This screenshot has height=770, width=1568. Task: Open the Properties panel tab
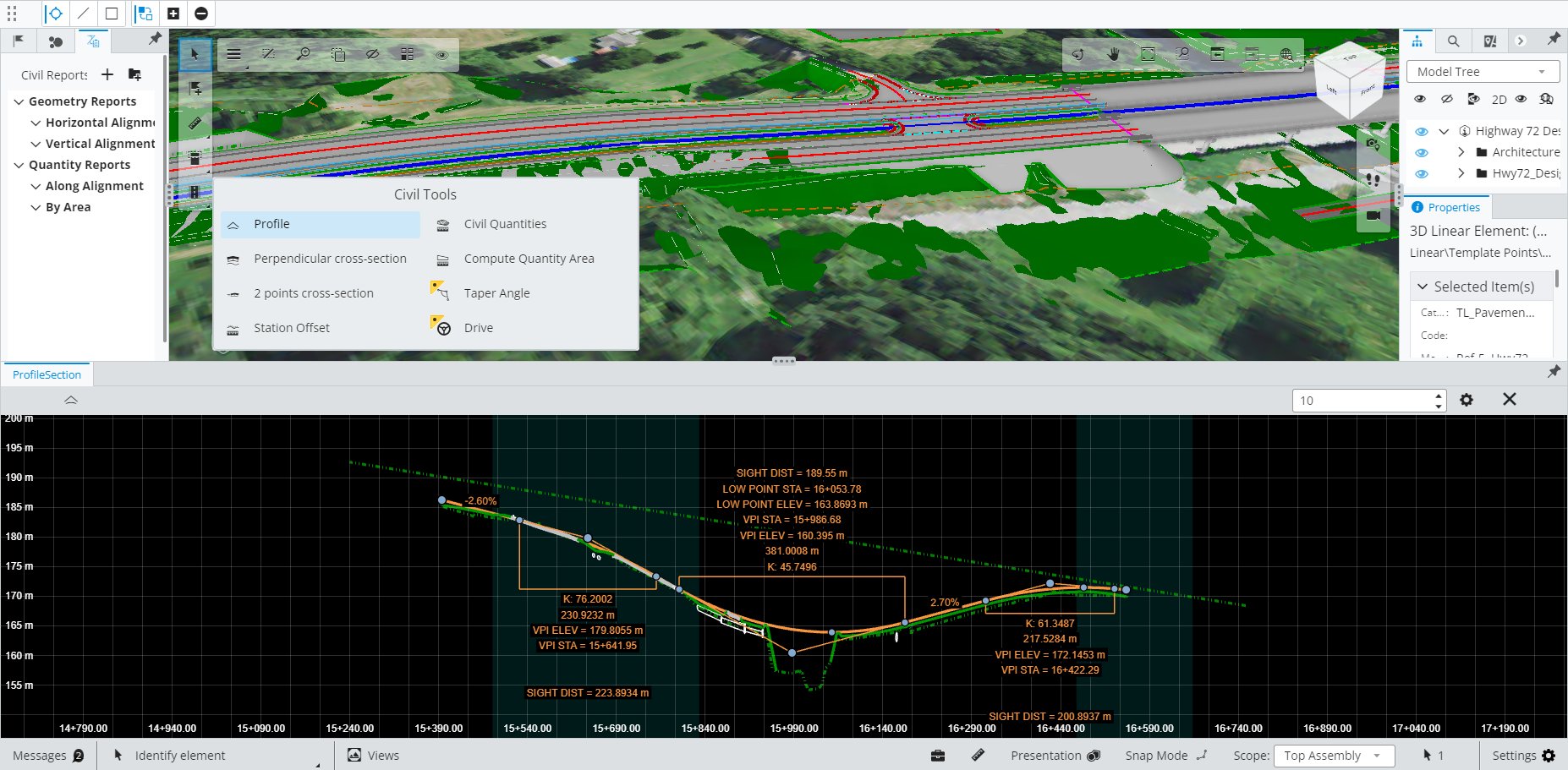tap(1446, 206)
